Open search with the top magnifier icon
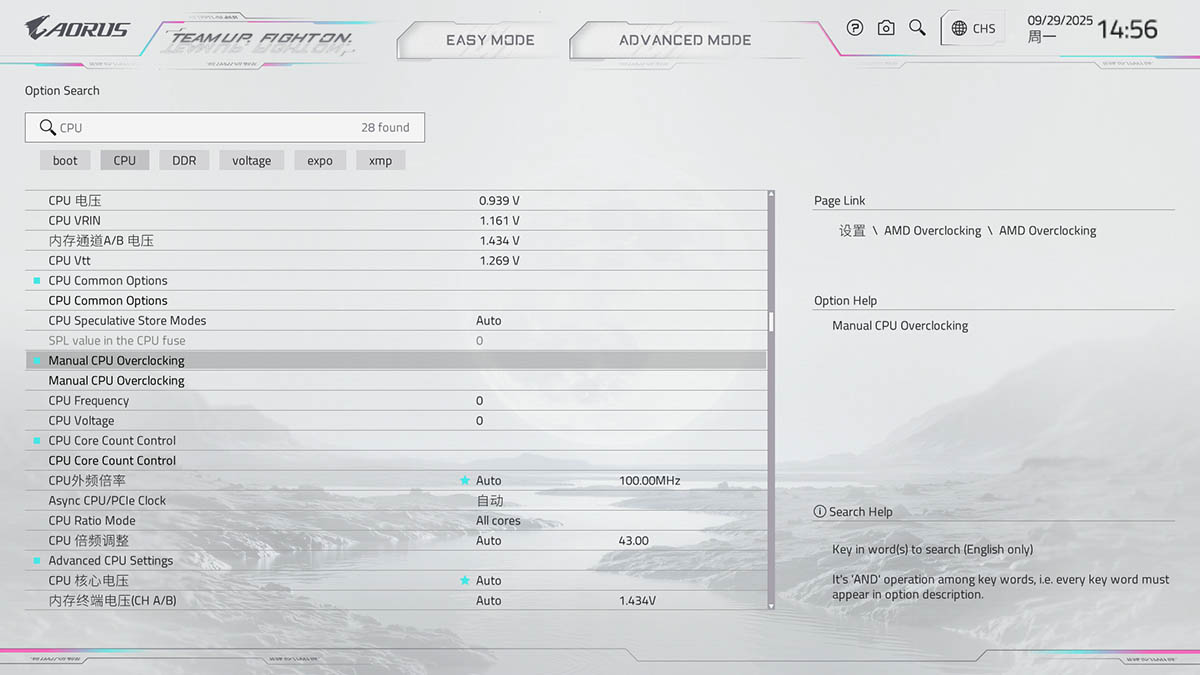The width and height of the screenshot is (1200, 675). (917, 28)
